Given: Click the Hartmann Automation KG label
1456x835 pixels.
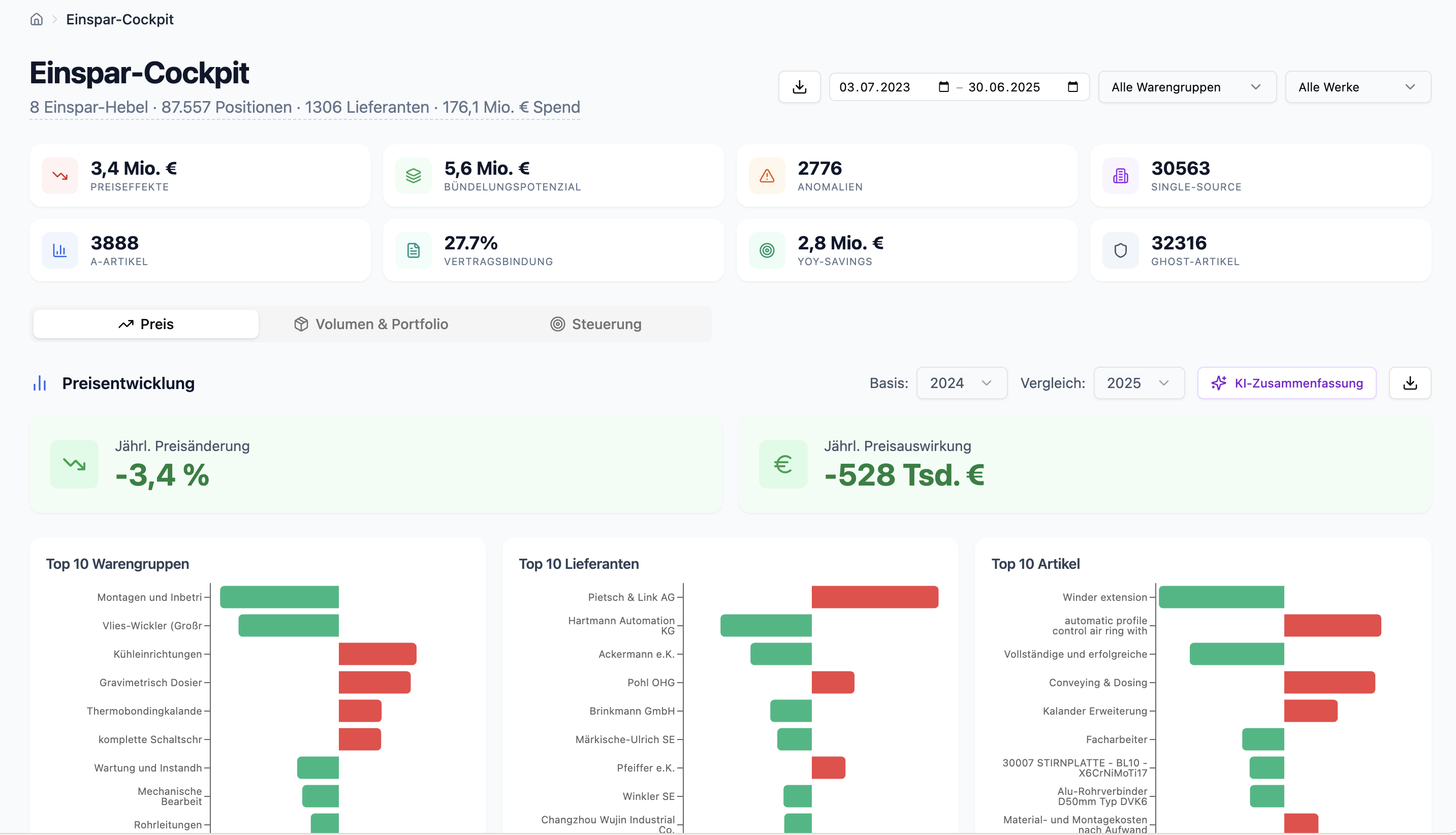Looking at the screenshot, I should point(621,626).
